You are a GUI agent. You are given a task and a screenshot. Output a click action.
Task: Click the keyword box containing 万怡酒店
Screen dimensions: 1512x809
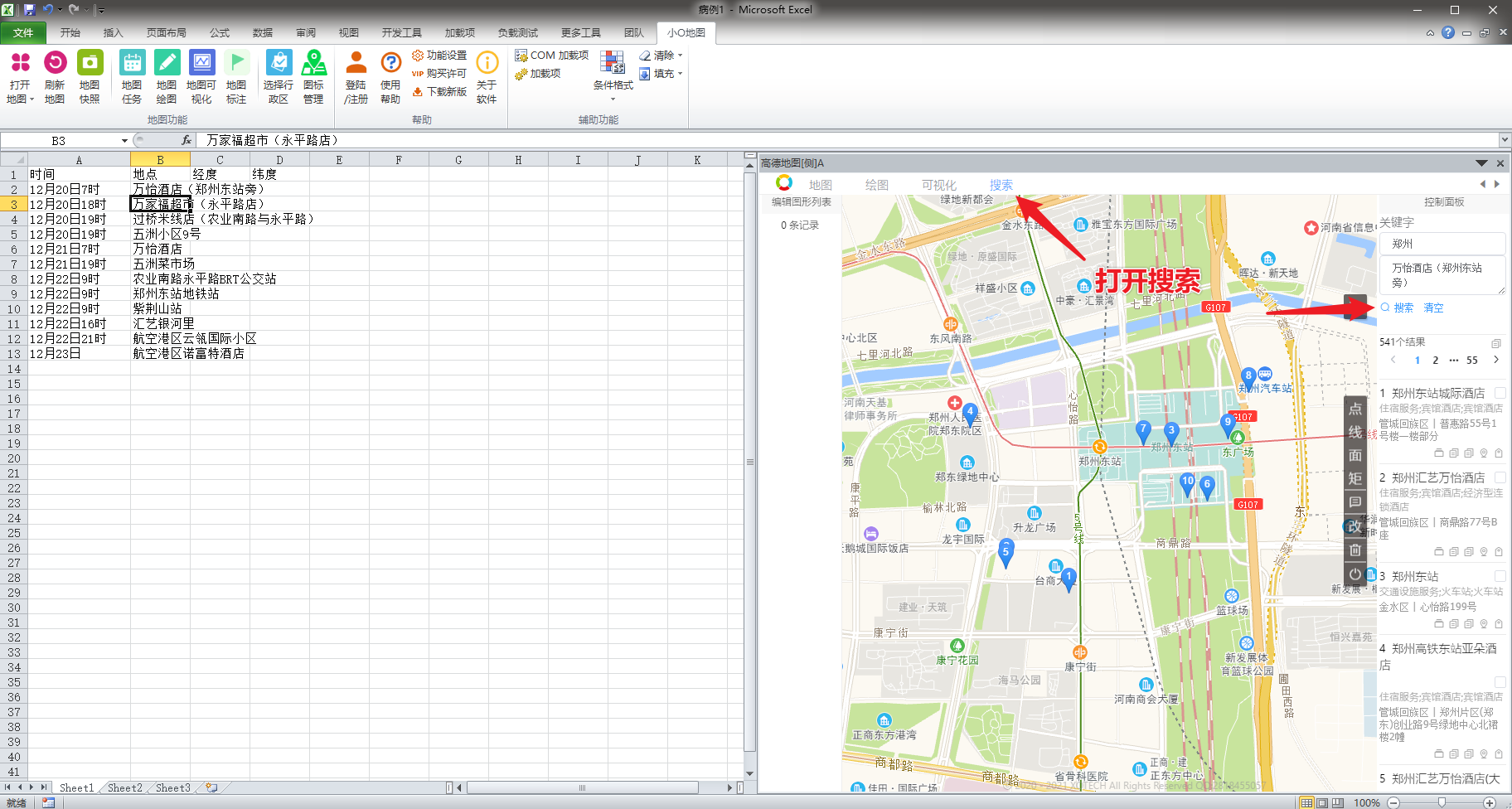(1443, 275)
